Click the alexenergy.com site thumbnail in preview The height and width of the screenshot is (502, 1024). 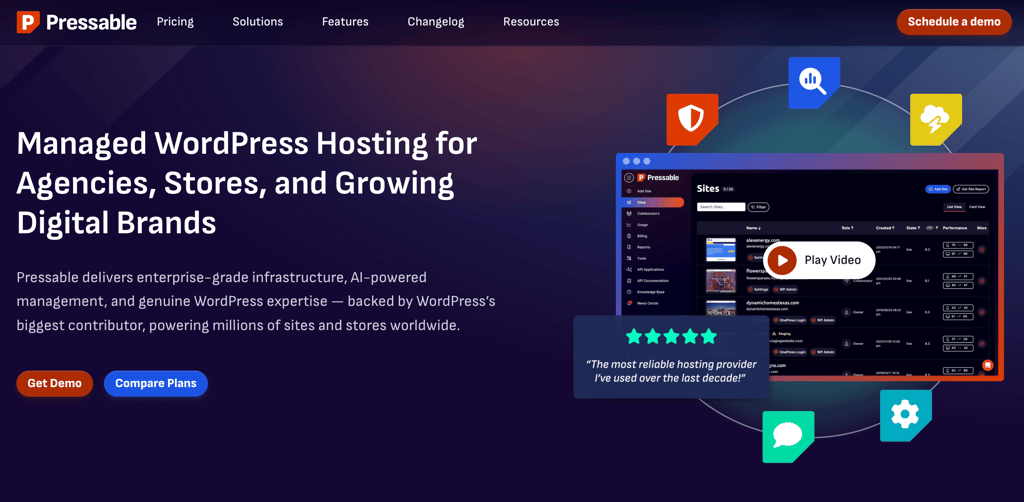pos(721,249)
